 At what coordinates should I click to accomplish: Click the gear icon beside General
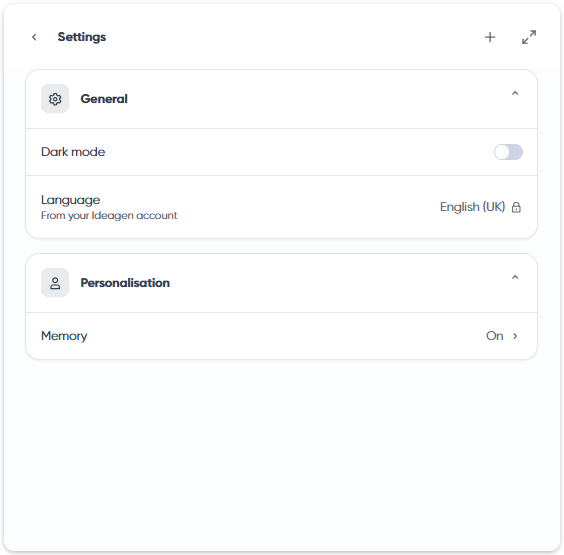coord(55,99)
